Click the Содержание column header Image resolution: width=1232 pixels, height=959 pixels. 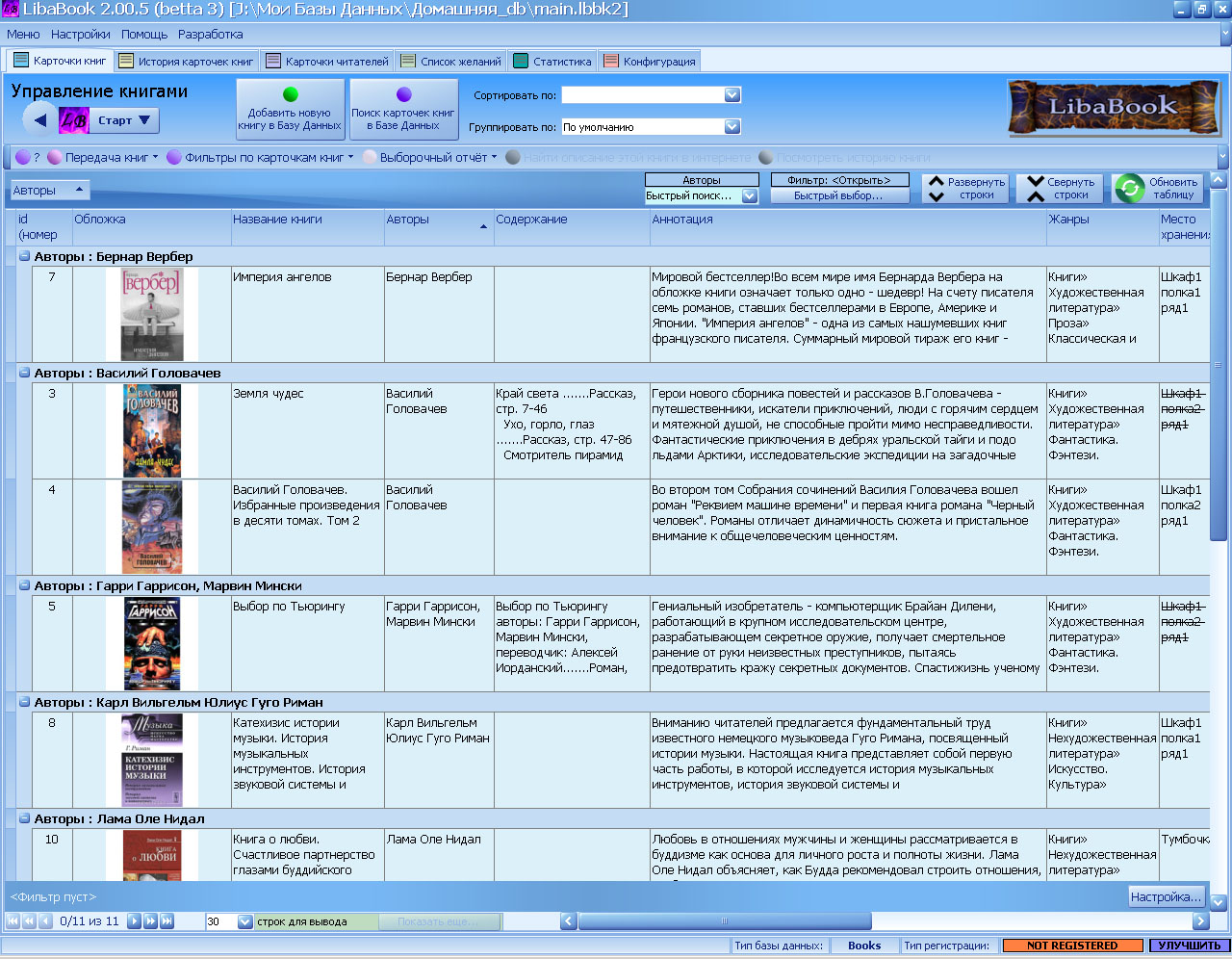click(x=572, y=227)
